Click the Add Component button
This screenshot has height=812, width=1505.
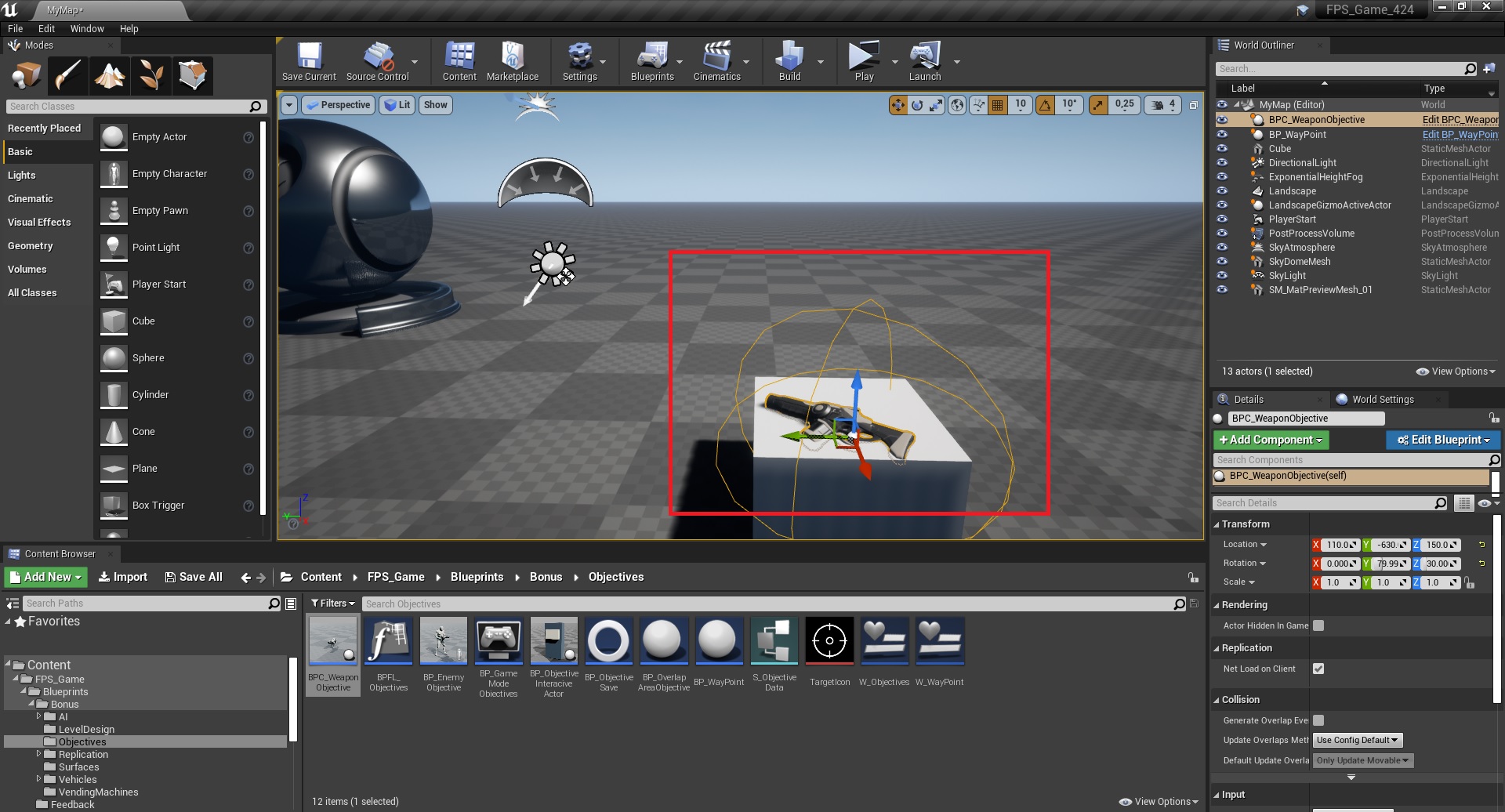tap(1271, 440)
